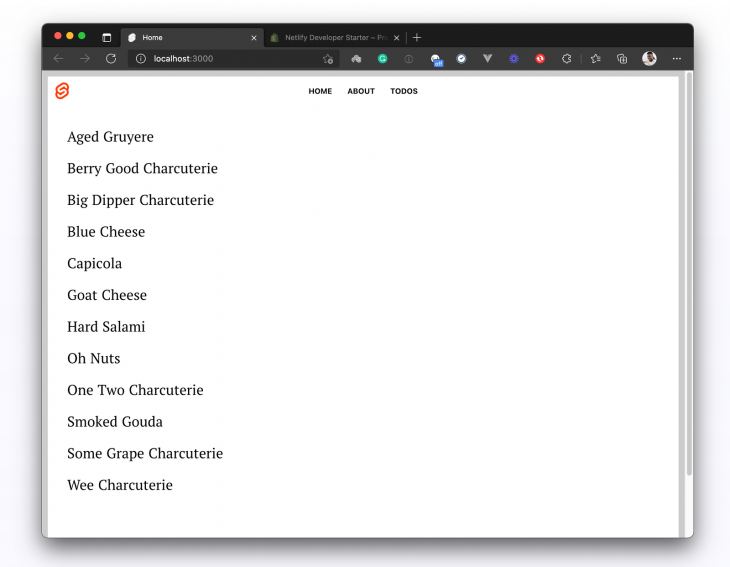The width and height of the screenshot is (730, 567).
Task: Open a new browser tab with plus button
Action: coord(417,38)
